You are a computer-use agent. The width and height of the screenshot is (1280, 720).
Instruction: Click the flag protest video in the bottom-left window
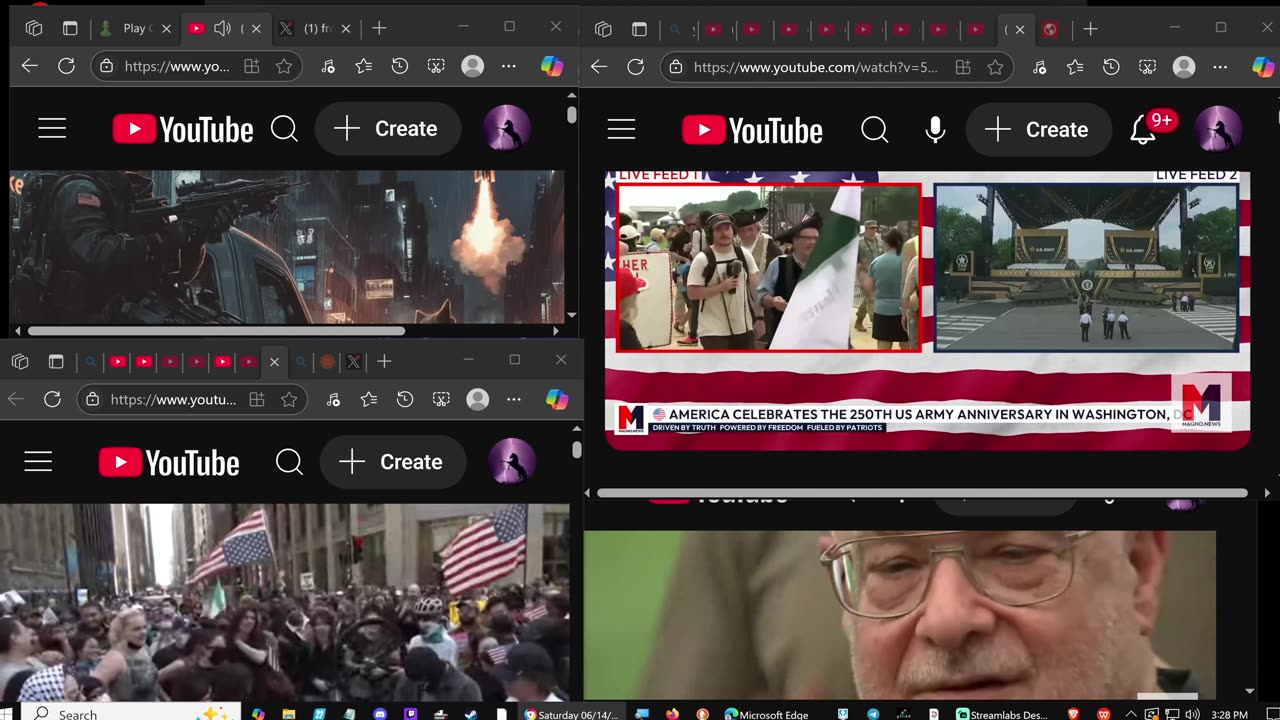284,602
